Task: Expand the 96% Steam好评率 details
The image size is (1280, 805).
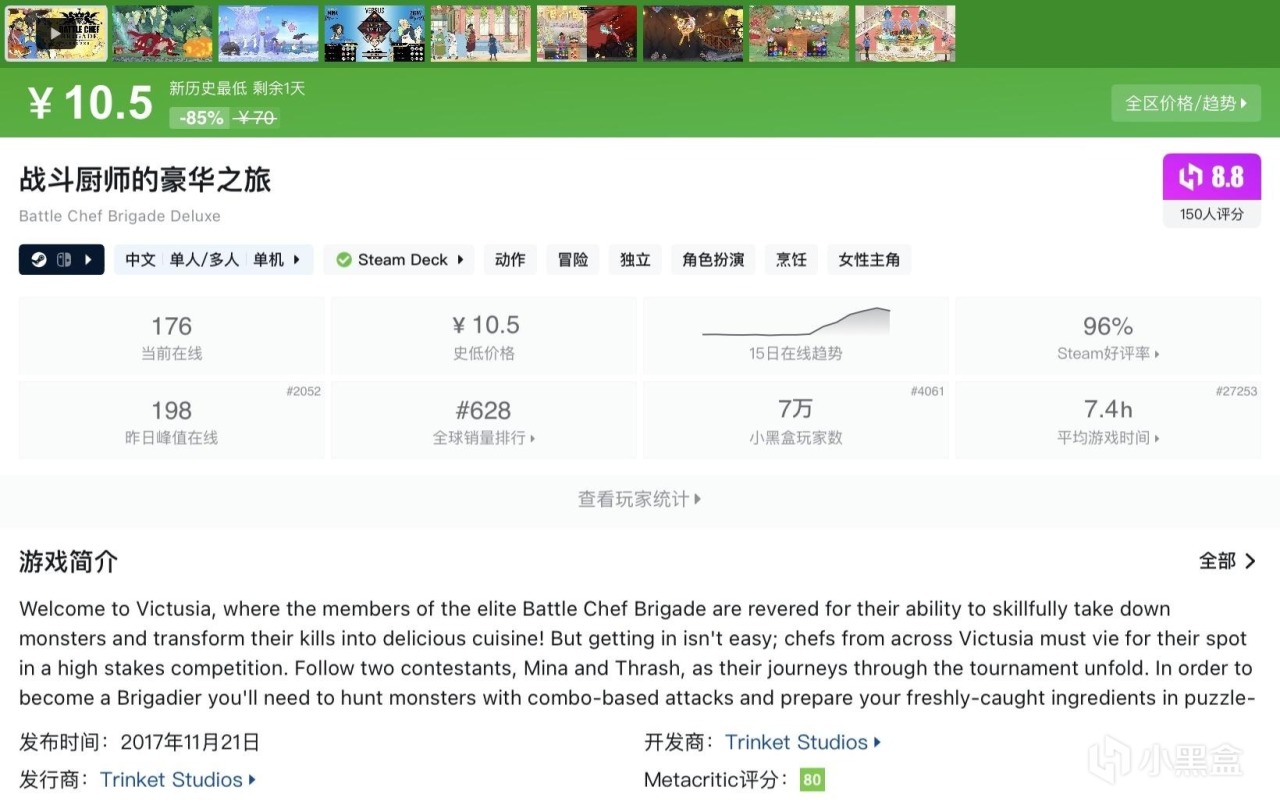Action: click(1108, 336)
